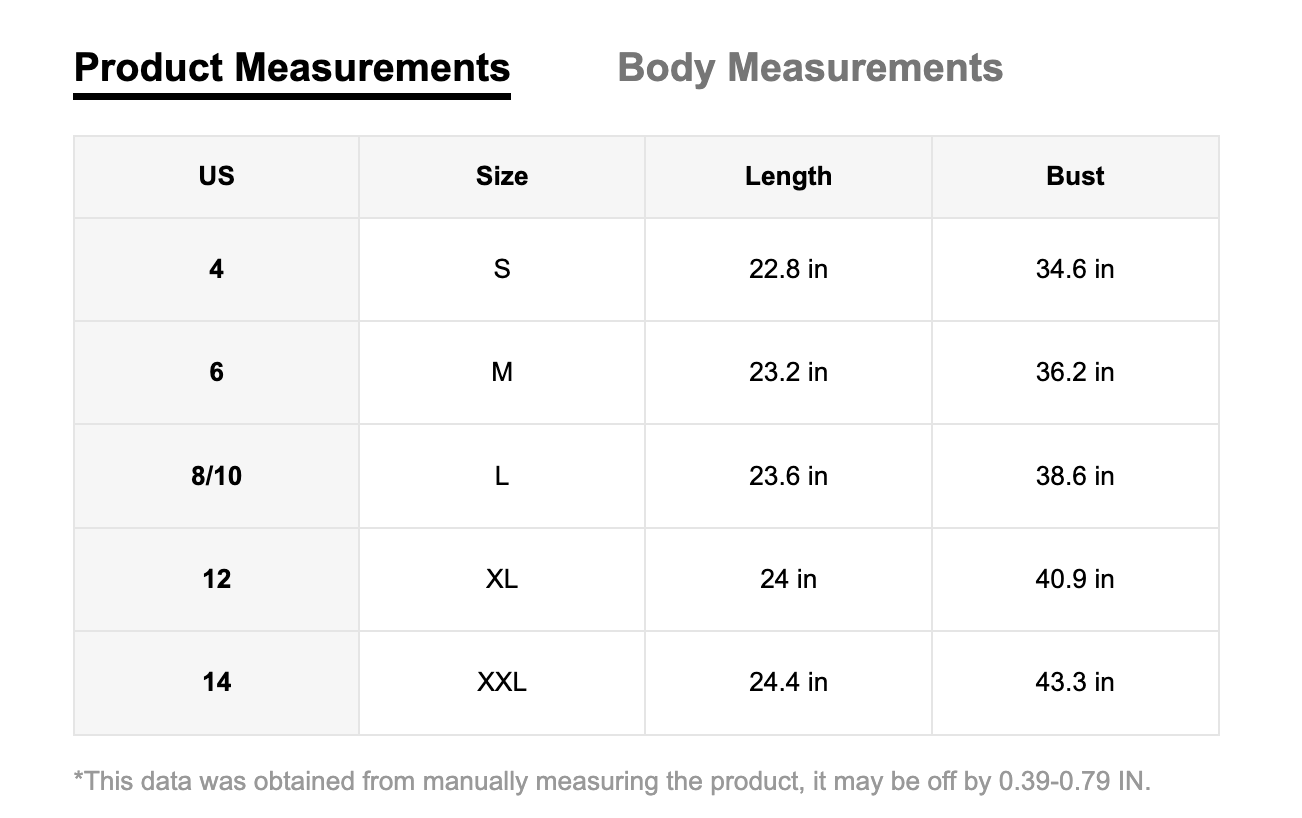The image size is (1302, 818).
Task: Select the 40.9 in bust cell
Action: pos(1075,579)
